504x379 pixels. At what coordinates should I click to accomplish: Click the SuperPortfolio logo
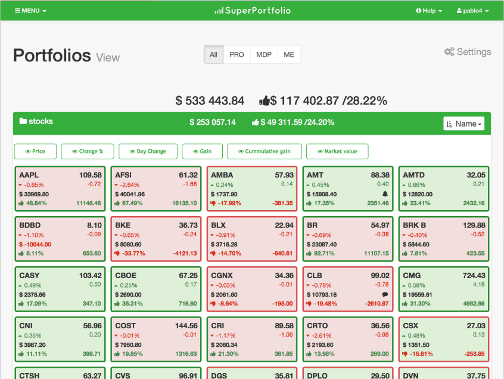pos(252,11)
